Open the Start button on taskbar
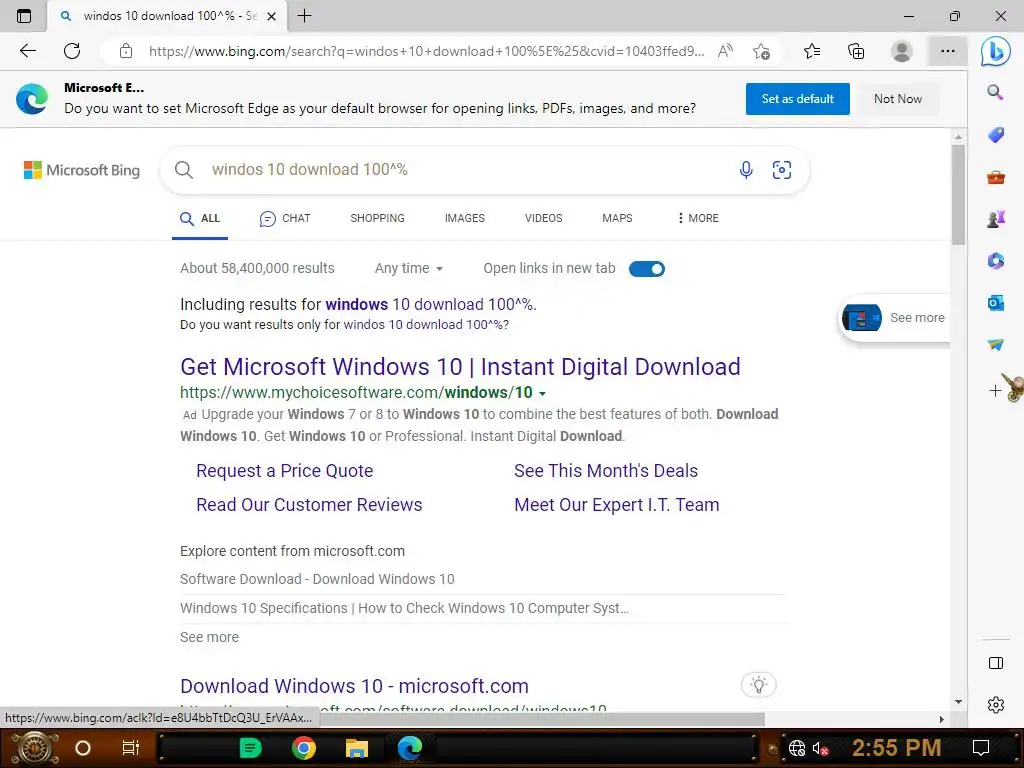 [x=33, y=748]
